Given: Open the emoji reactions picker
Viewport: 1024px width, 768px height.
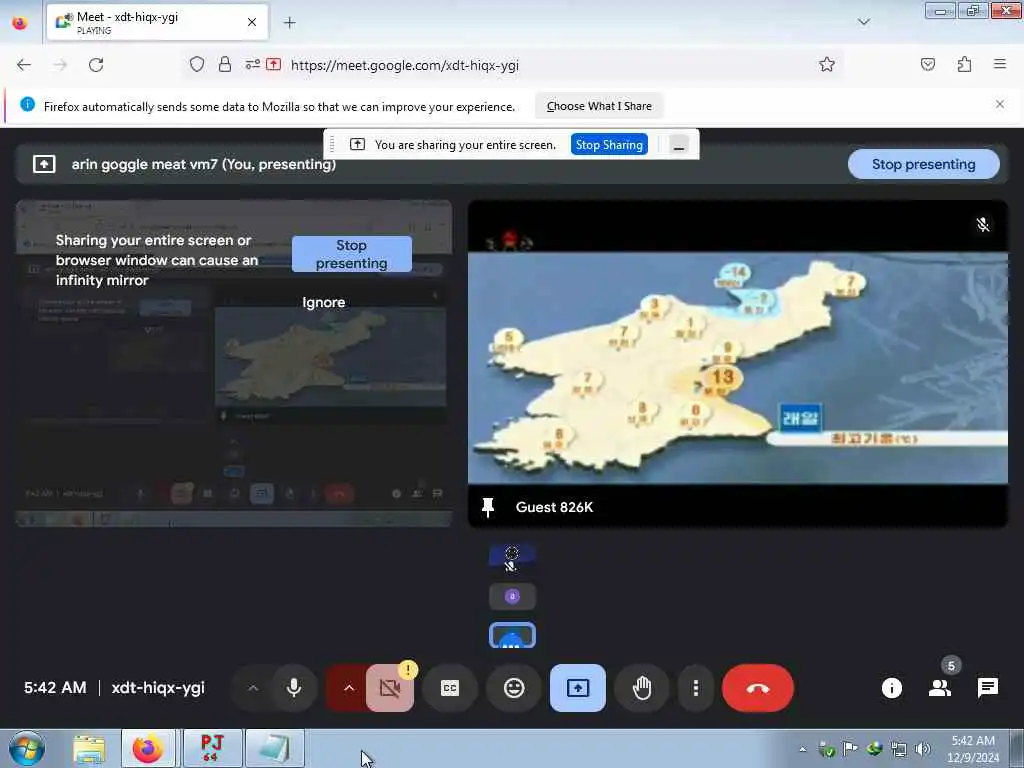Looking at the screenshot, I should tap(514, 688).
